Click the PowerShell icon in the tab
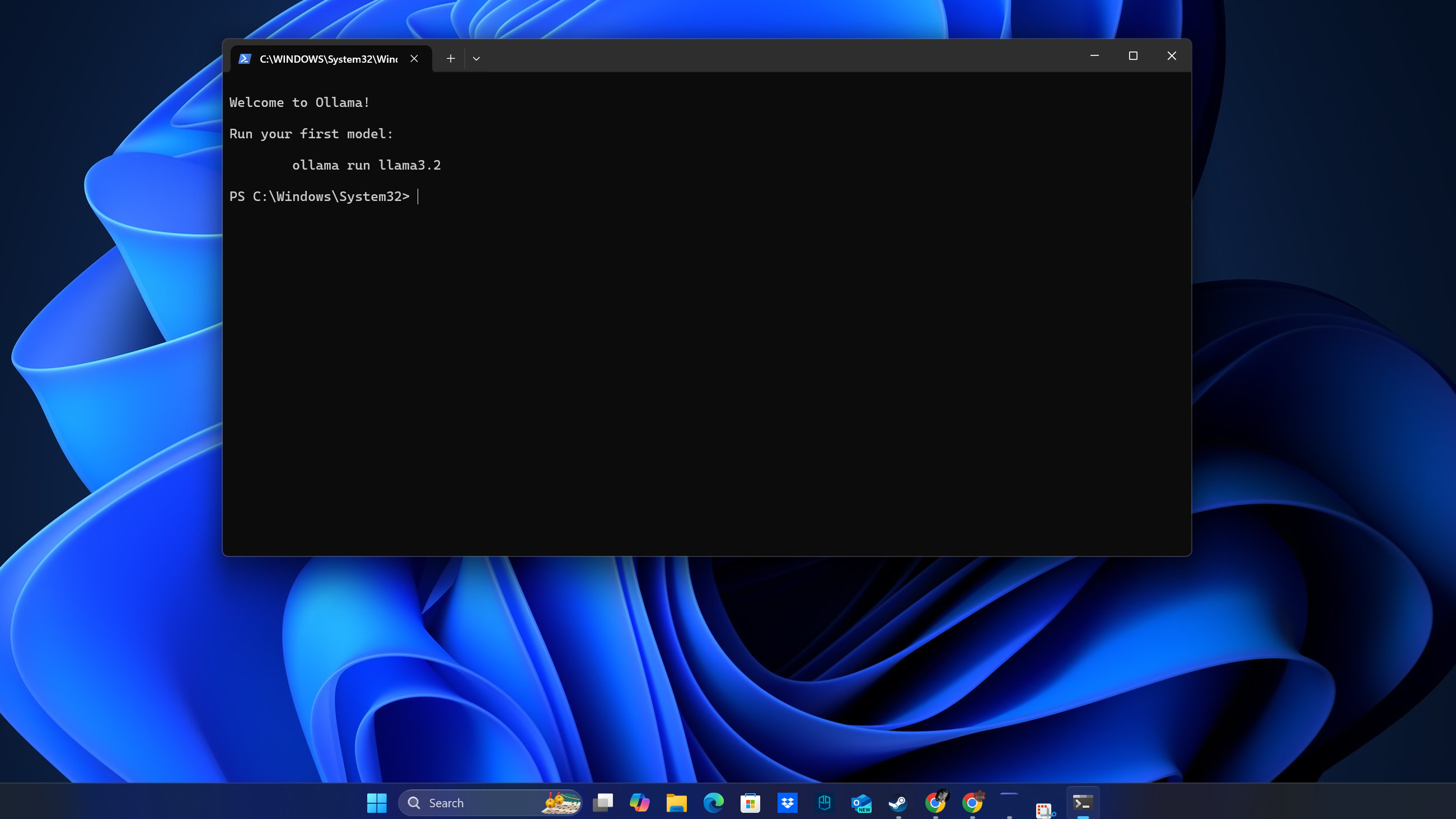This screenshot has width=1456, height=819. (x=244, y=59)
